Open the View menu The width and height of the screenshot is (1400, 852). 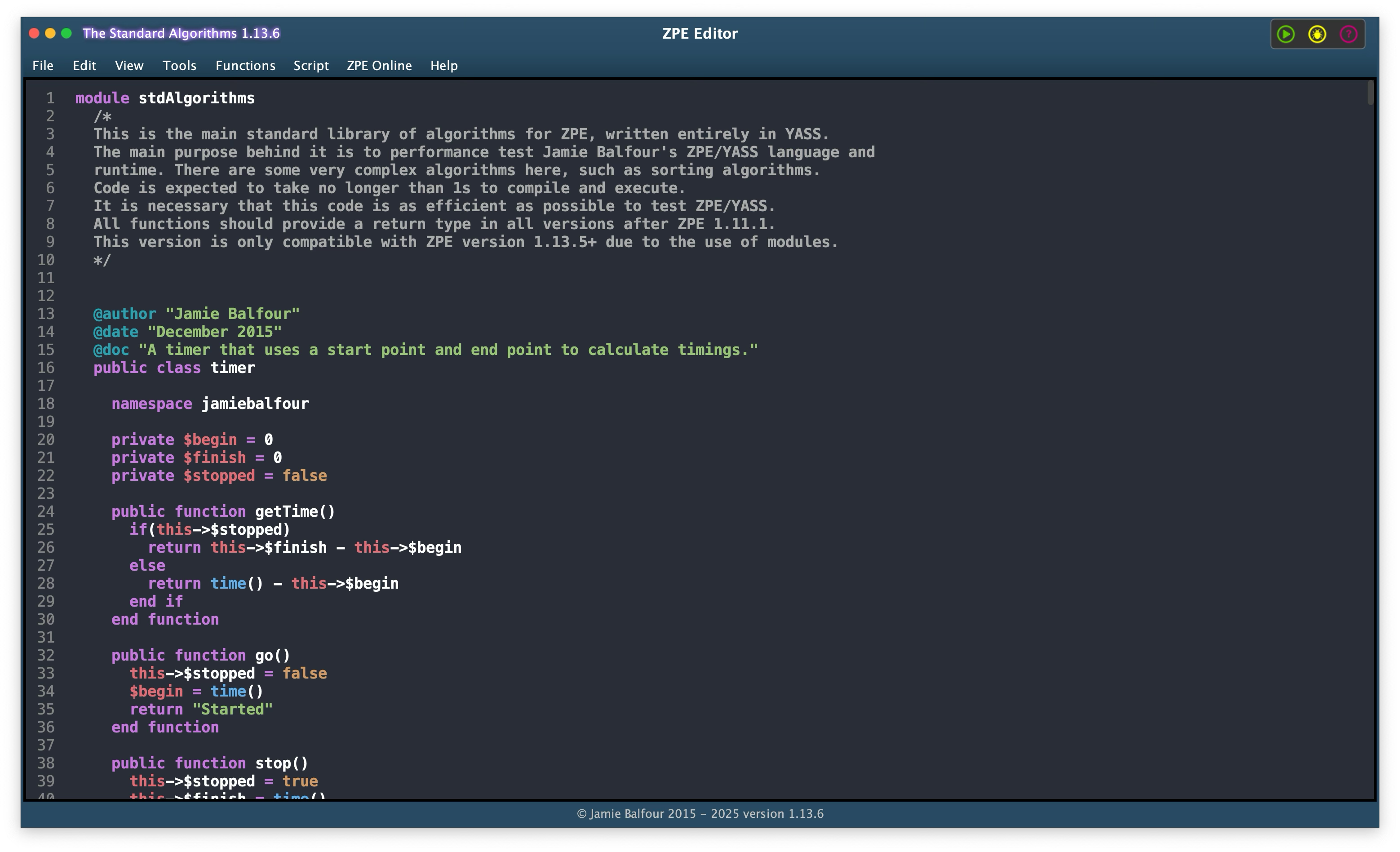[x=129, y=65]
